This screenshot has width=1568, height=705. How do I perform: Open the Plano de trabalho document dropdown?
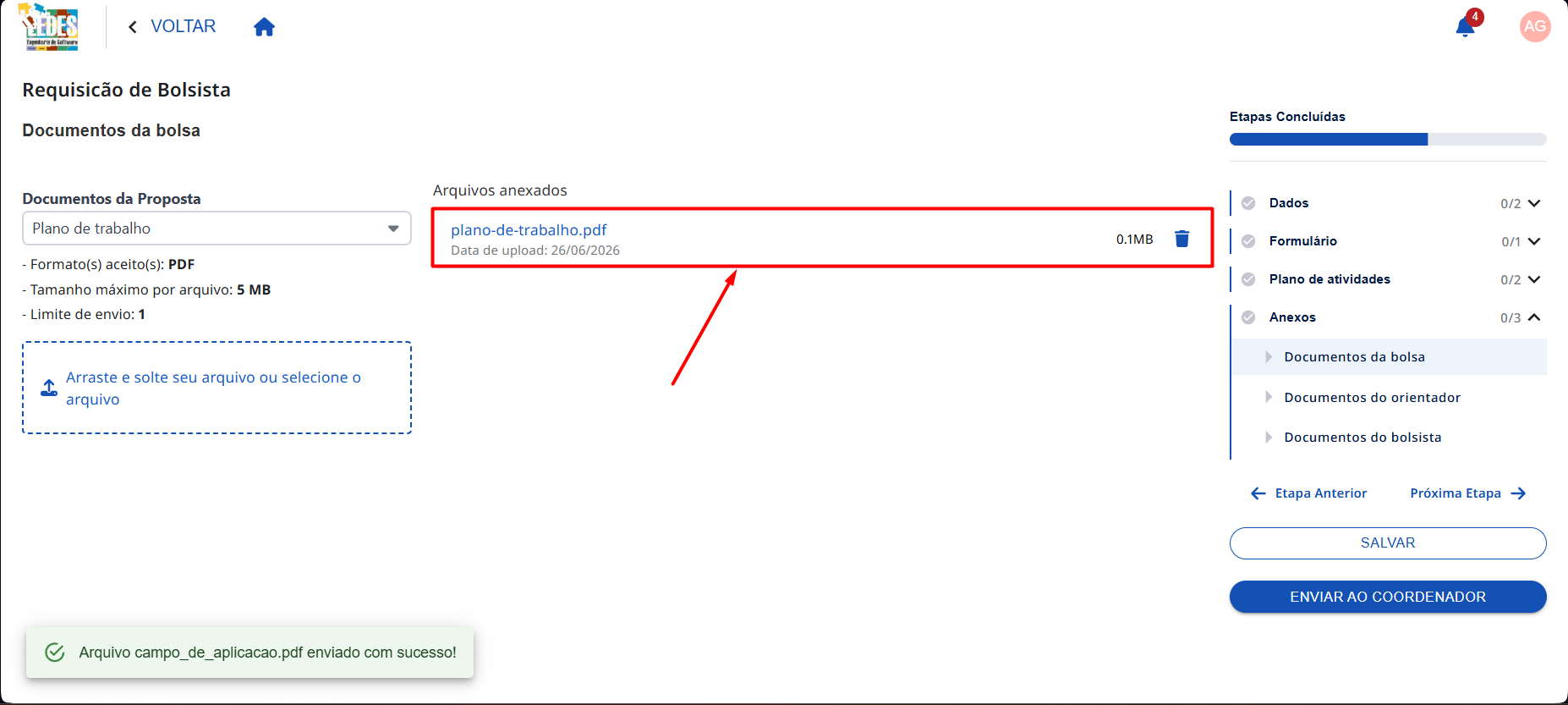pyautogui.click(x=217, y=229)
